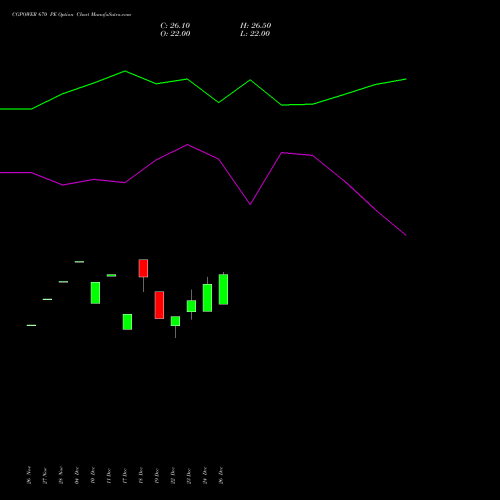Click the red candlestick for 18 Dec

(143, 268)
